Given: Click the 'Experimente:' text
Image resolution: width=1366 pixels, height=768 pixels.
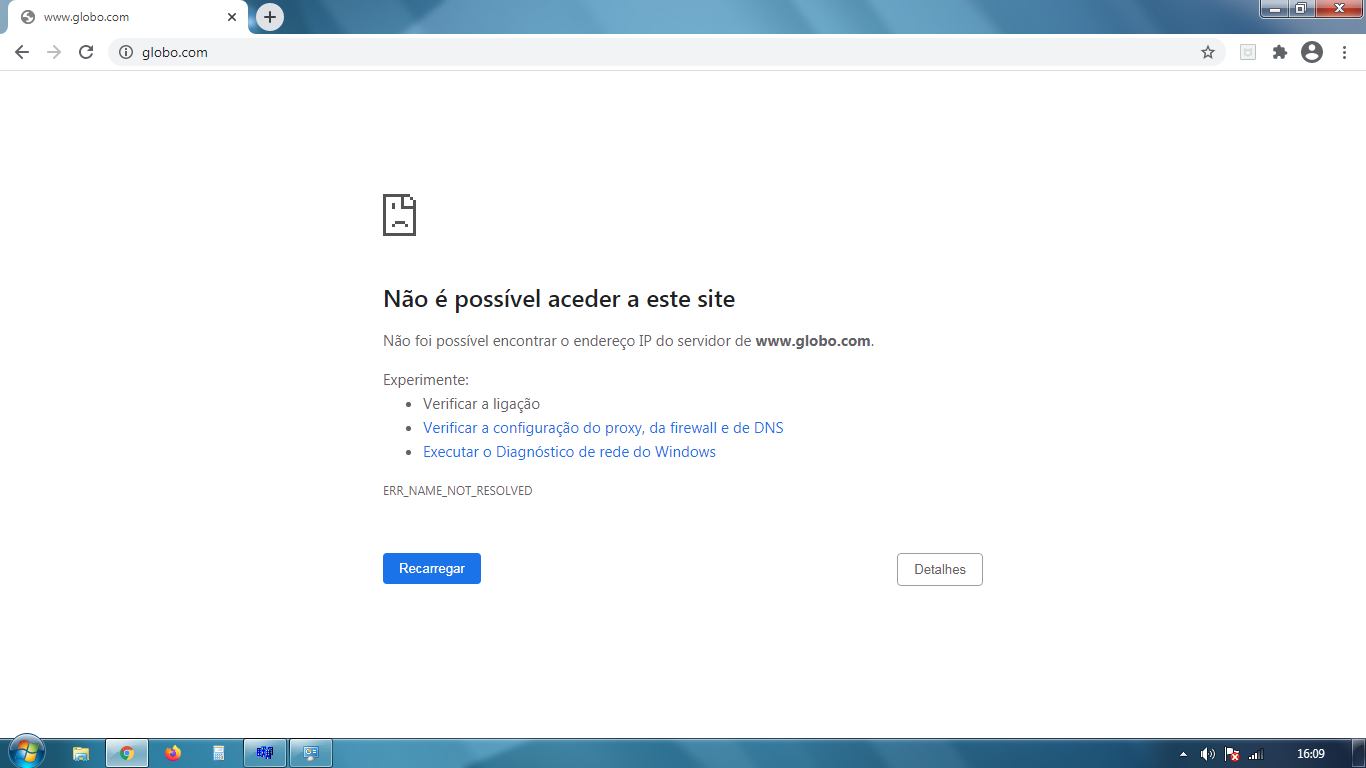Looking at the screenshot, I should 426,380.
